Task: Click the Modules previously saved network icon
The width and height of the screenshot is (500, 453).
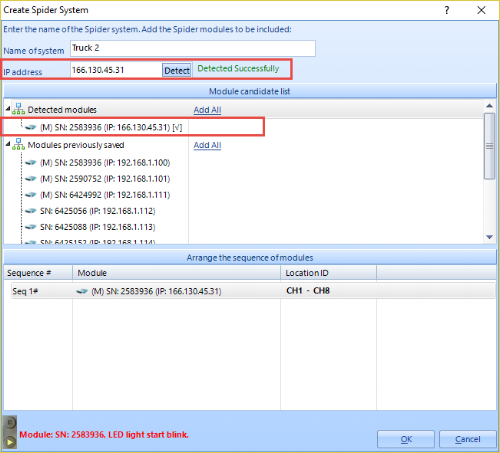Action: click(x=18, y=144)
